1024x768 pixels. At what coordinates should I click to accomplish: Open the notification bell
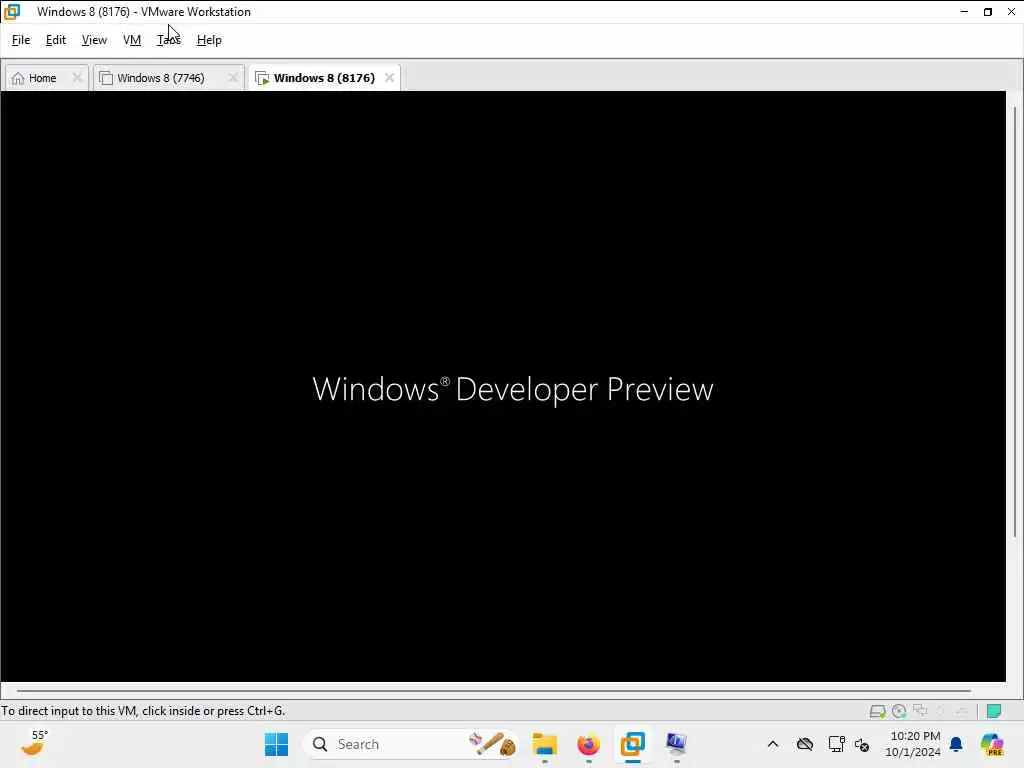click(956, 744)
